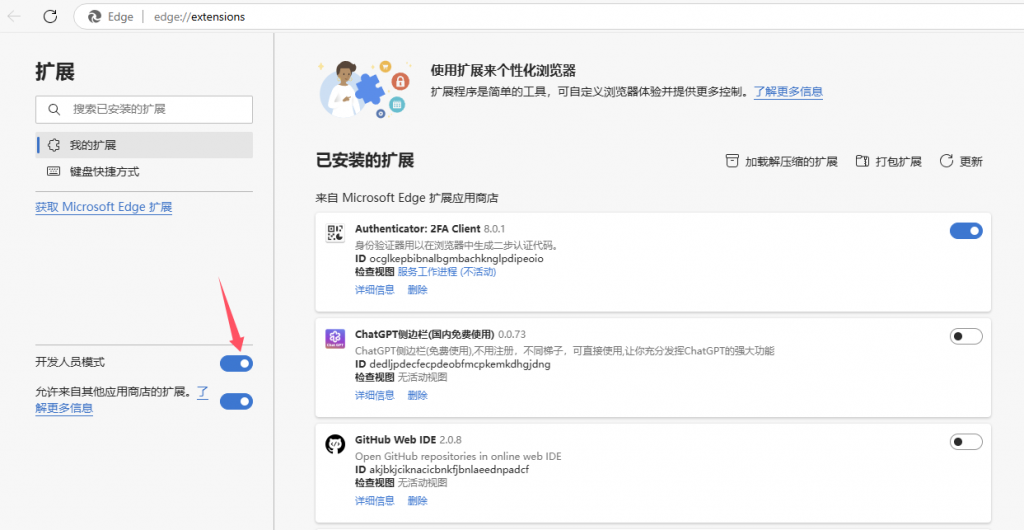1024x530 pixels.
Task: Enable the GitHub Web IDE toggle
Action: click(x=965, y=442)
